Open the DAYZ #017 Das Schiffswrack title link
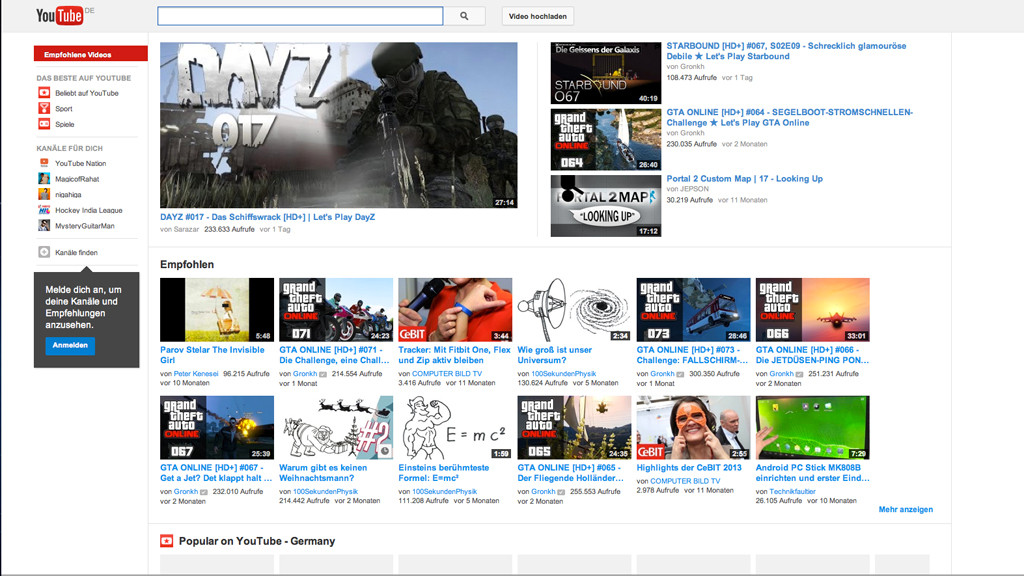 pos(268,217)
